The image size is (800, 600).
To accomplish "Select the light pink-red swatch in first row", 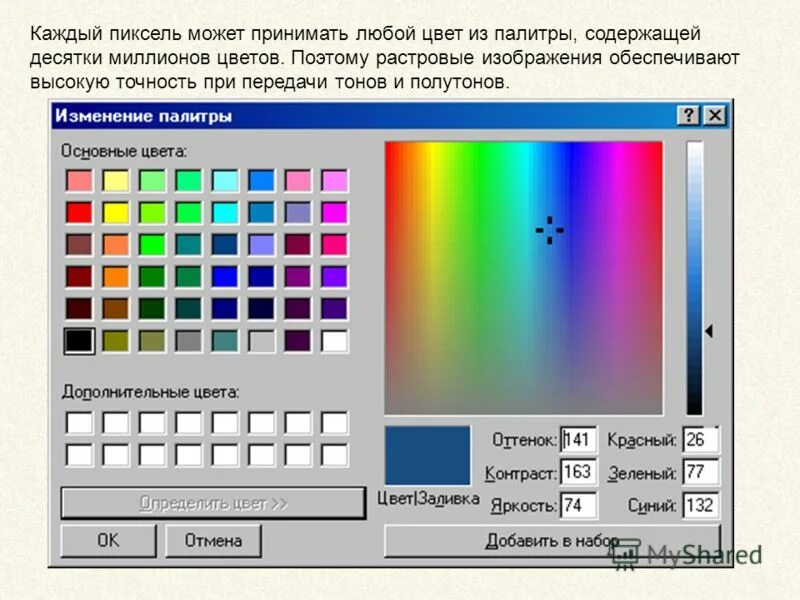I will pyautogui.click(x=79, y=181).
